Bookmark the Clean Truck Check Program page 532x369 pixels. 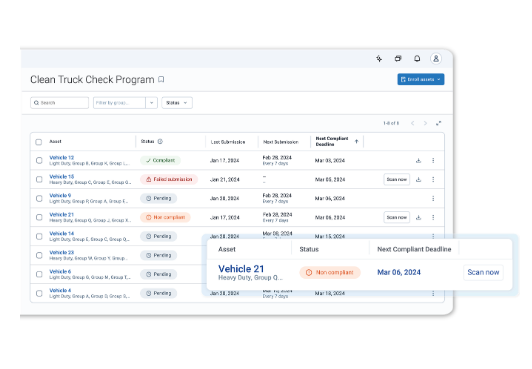(161, 79)
